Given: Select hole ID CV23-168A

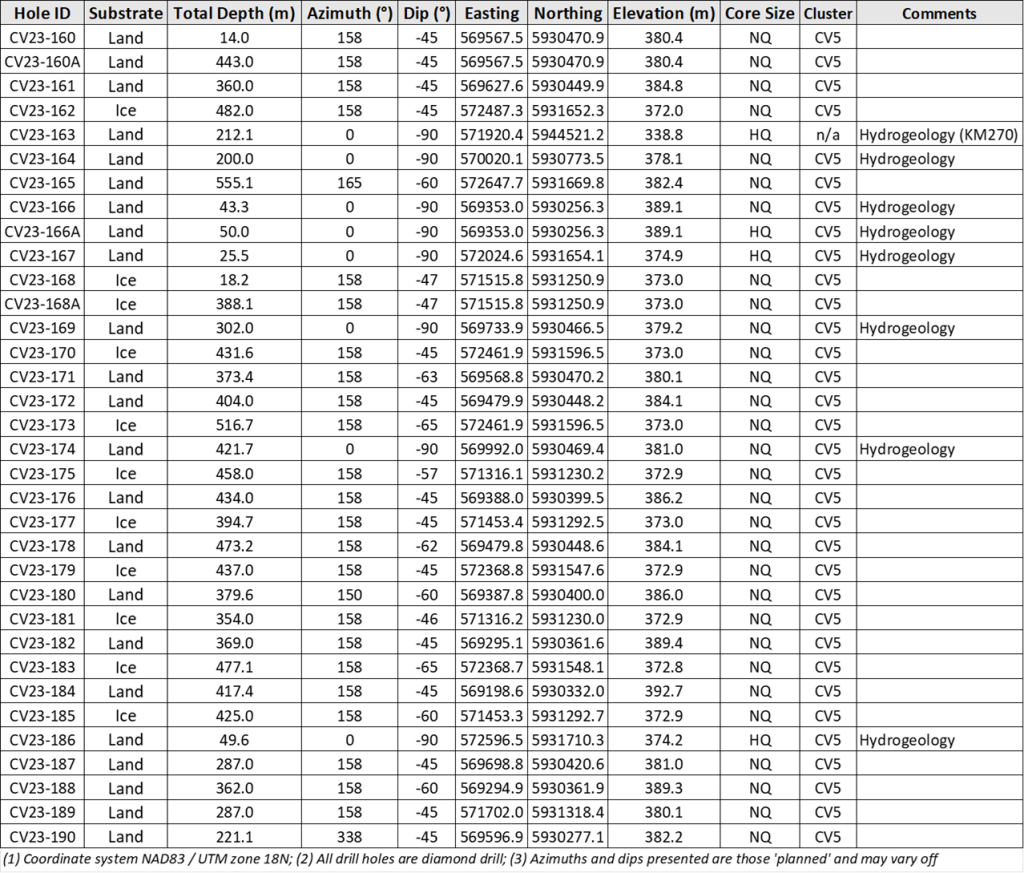Looking at the screenshot, I should (42, 304).
